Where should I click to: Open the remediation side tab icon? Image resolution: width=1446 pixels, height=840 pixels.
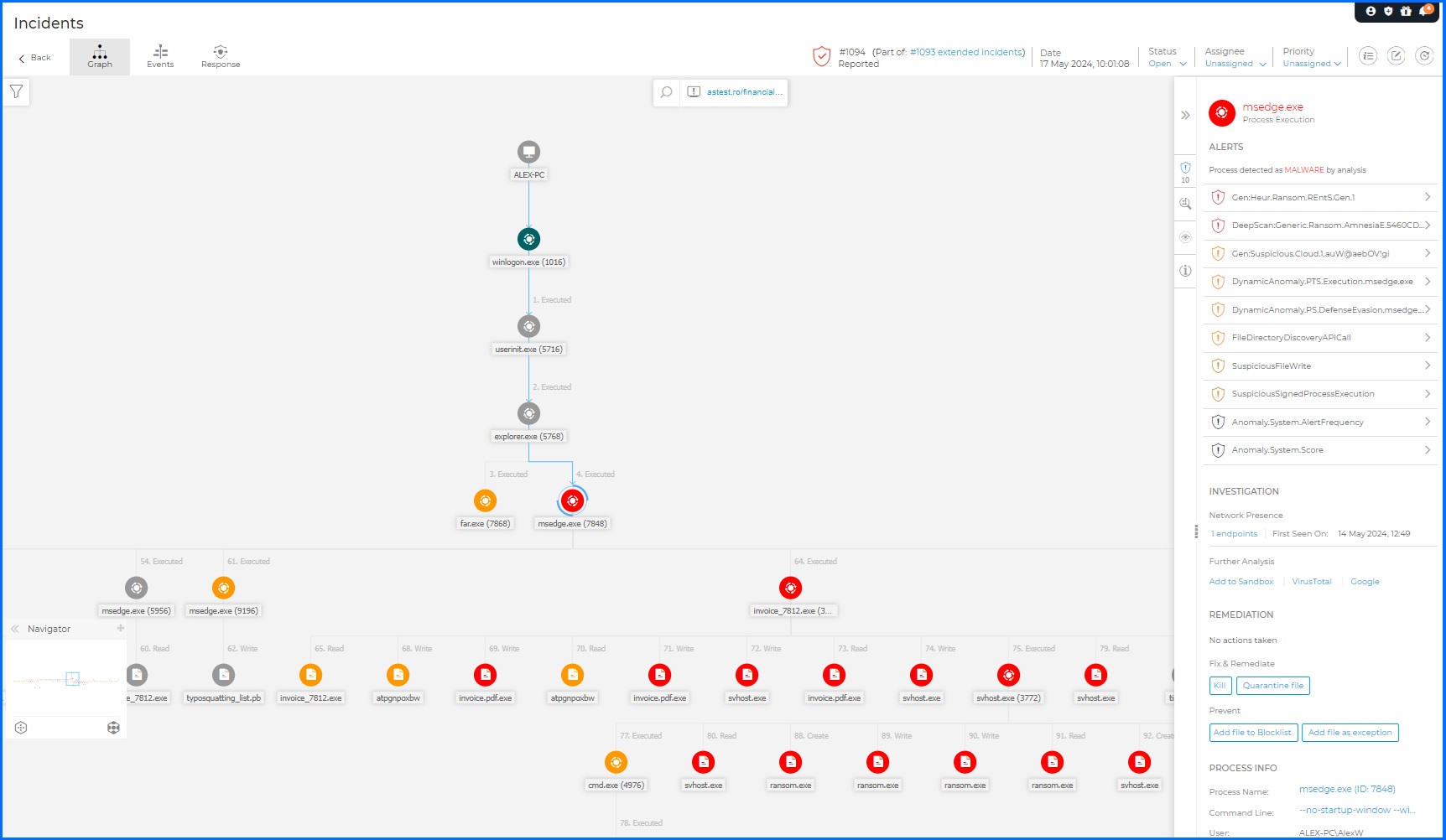tap(1185, 237)
